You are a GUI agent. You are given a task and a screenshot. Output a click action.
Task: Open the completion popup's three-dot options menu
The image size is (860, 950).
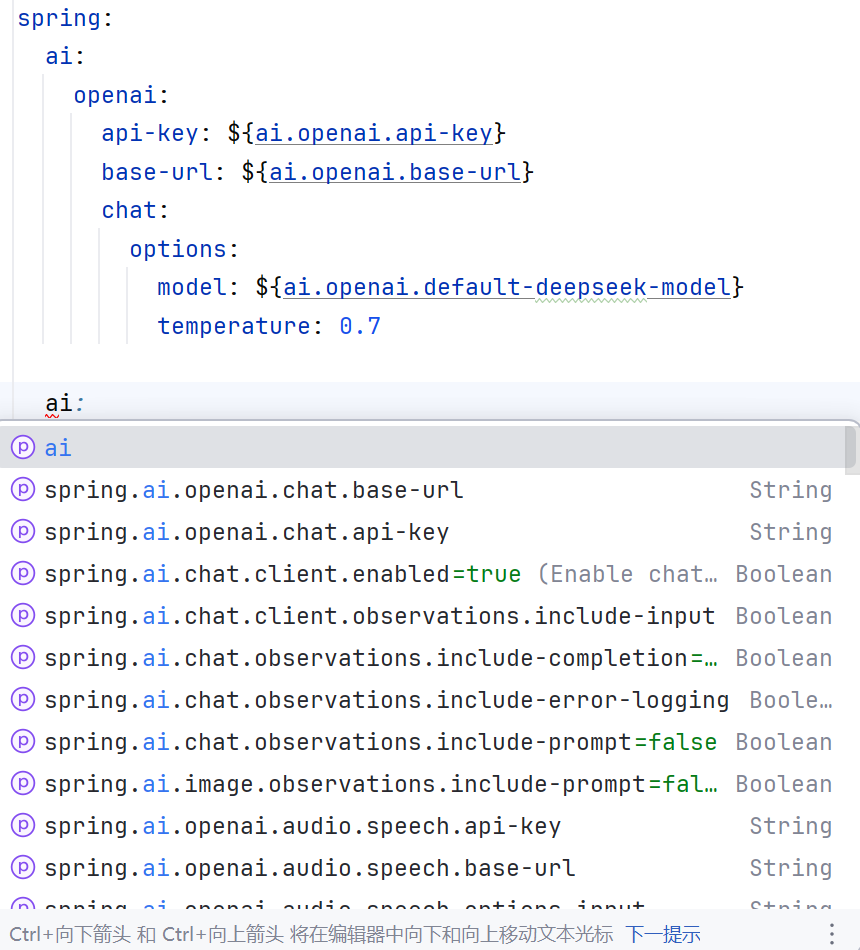[832, 933]
